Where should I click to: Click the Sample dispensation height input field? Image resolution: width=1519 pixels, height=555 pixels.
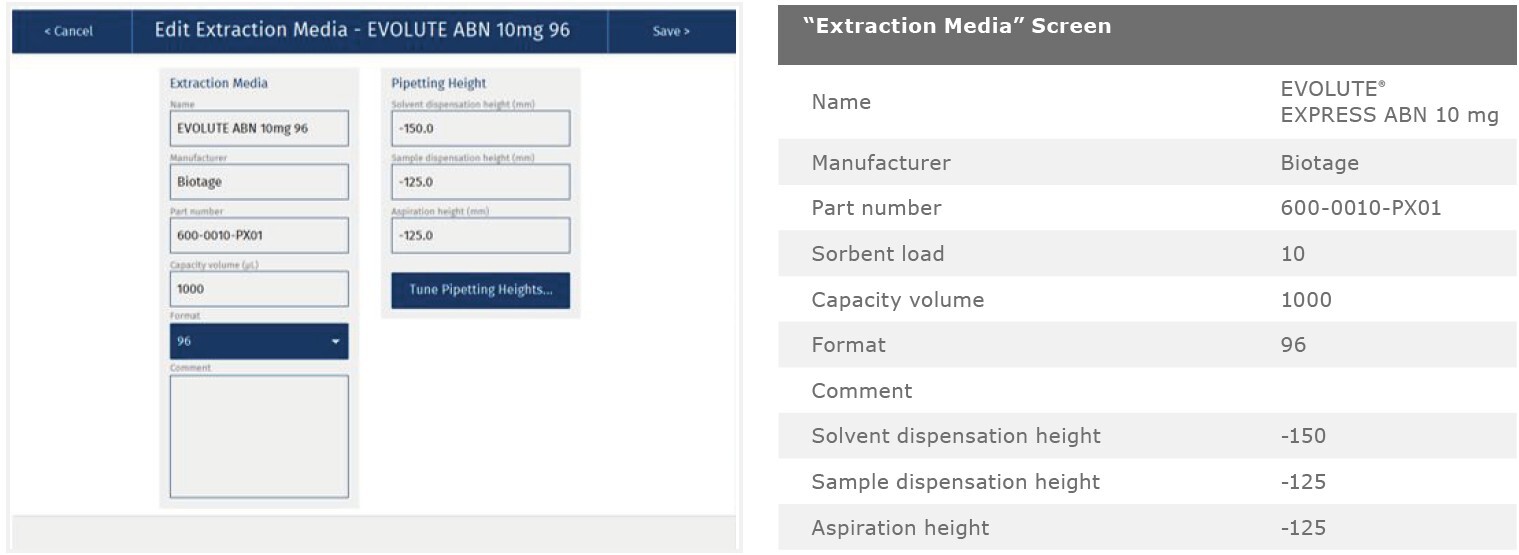tap(480, 182)
